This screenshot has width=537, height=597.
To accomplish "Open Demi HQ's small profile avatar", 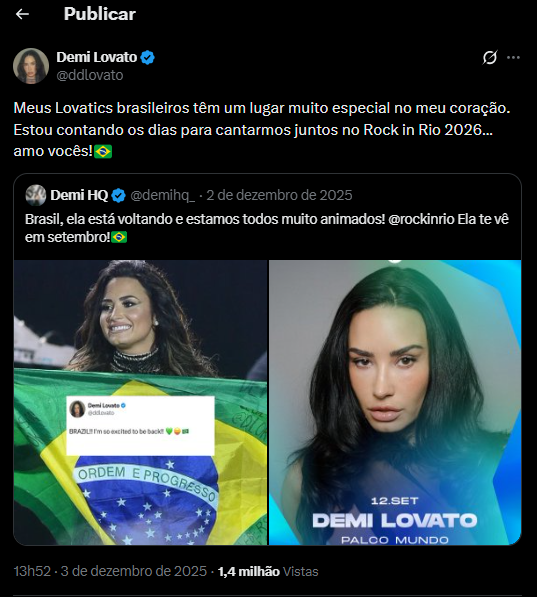I will pyautogui.click(x=36, y=195).
